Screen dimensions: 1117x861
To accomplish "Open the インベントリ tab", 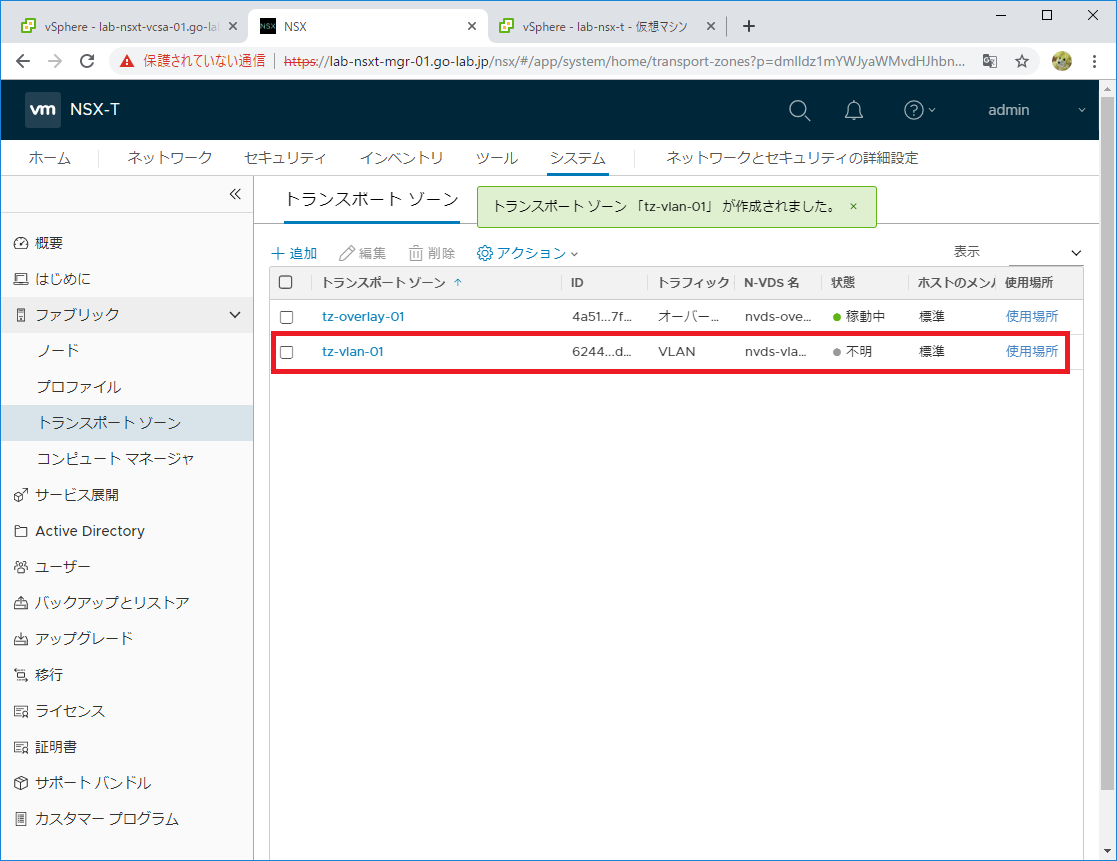I will click(401, 158).
